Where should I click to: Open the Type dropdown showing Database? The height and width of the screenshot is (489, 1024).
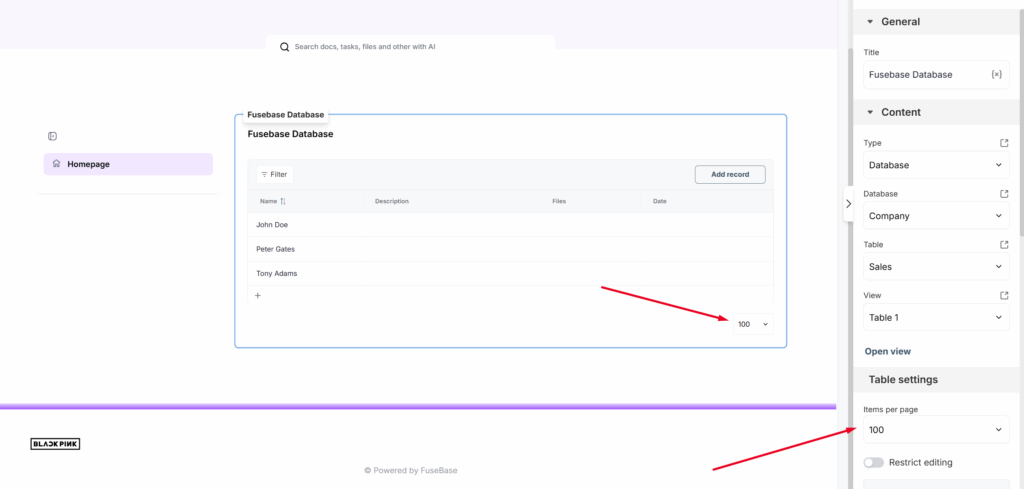(x=935, y=165)
